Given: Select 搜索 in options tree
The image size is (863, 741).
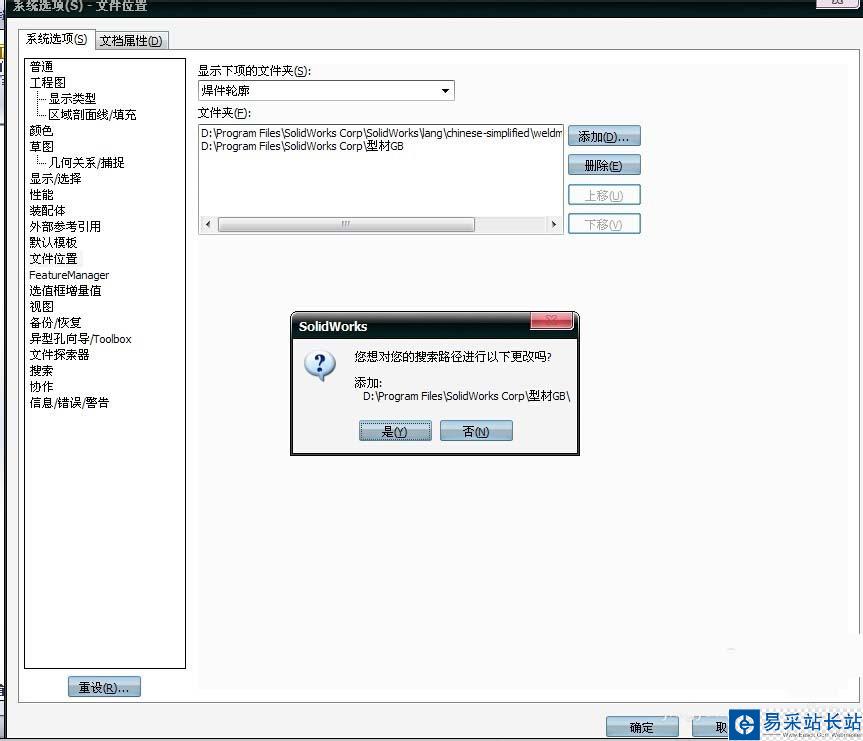Looking at the screenshot, I should pos(41,370).
